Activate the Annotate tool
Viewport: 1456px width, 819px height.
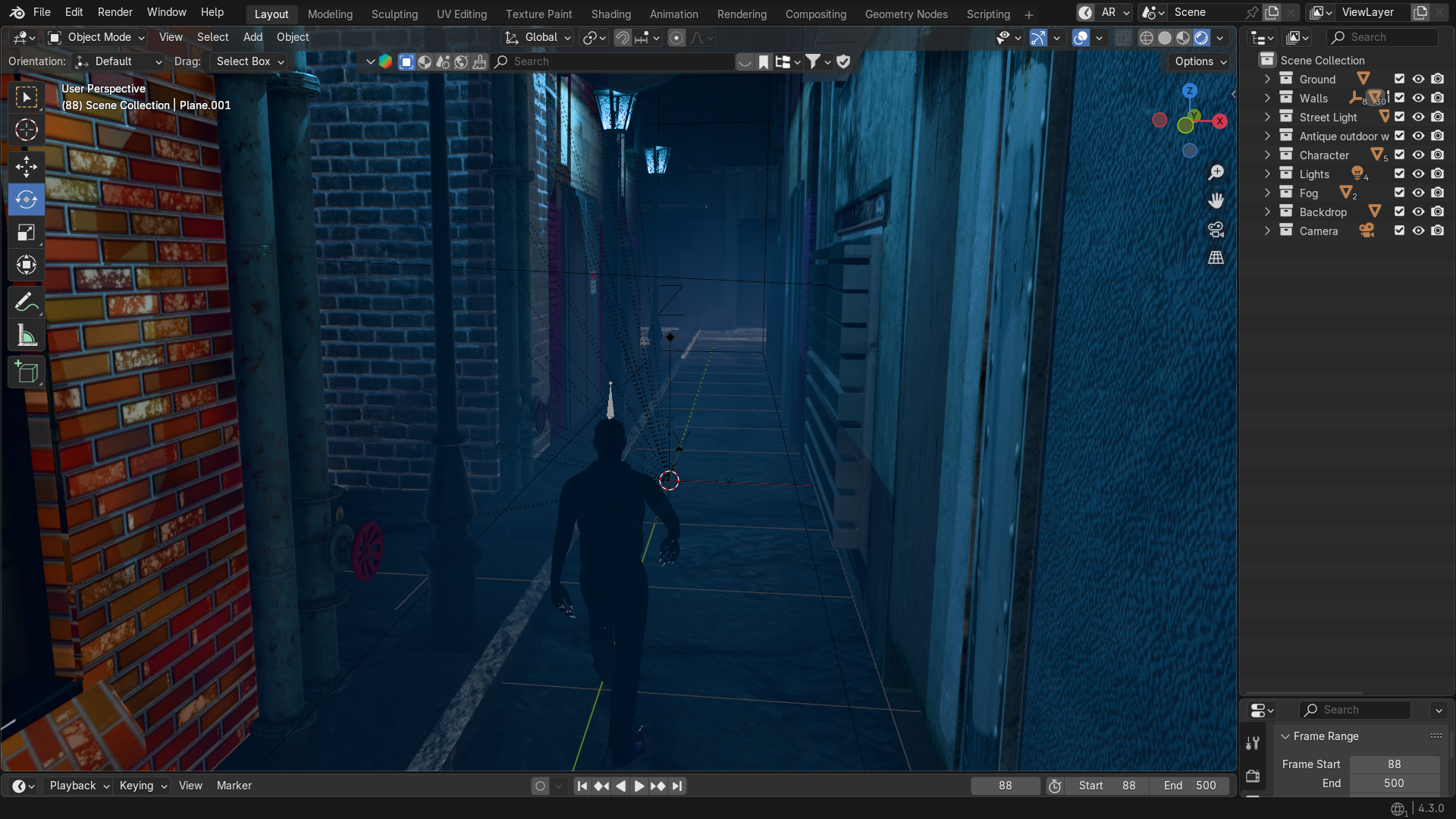click(x=26, y=301)
